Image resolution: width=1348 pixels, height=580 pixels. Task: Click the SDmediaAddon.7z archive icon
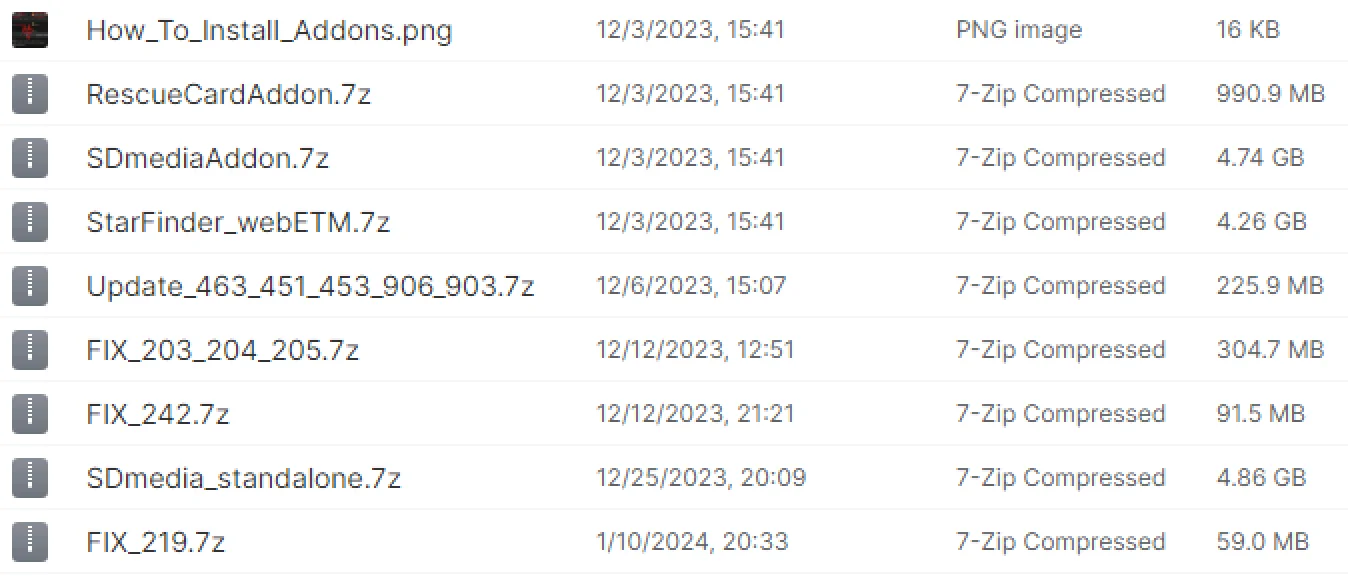tap(30, 158)
